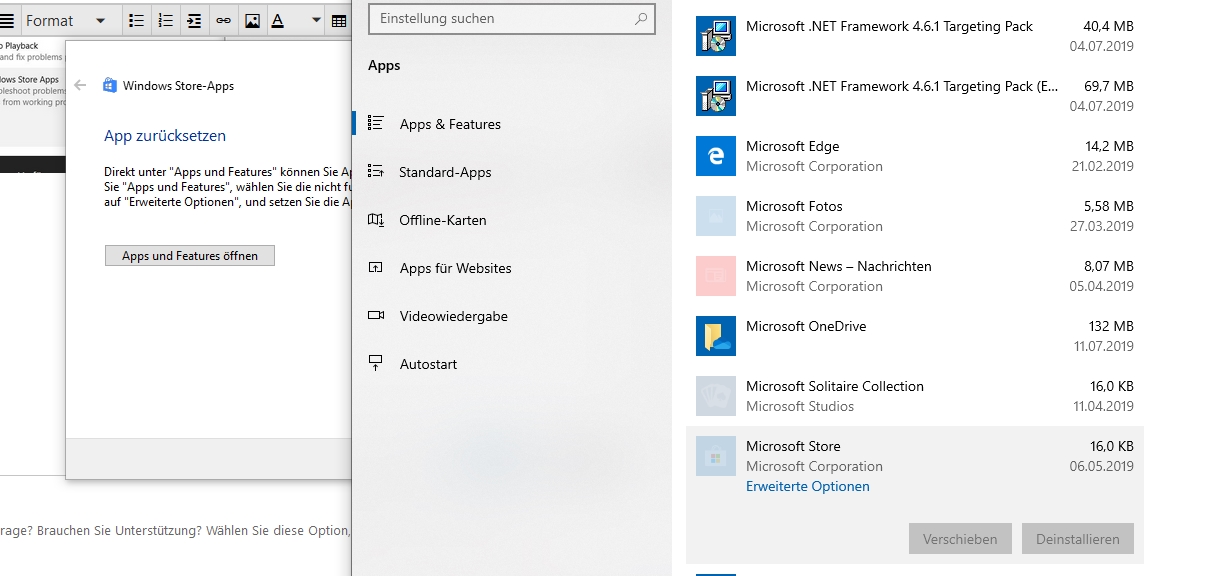Image resolution: width=1205 pixels, height=576 pixels.
Task: Click the Apps heading in settings sidebar
Action: click(x=384, y=65)
